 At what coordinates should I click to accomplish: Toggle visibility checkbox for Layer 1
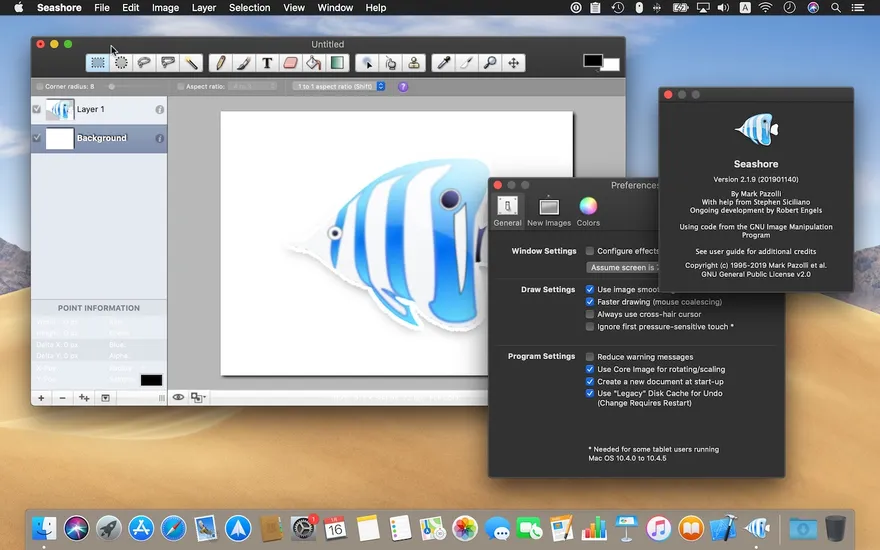click(x=37, y=109)
